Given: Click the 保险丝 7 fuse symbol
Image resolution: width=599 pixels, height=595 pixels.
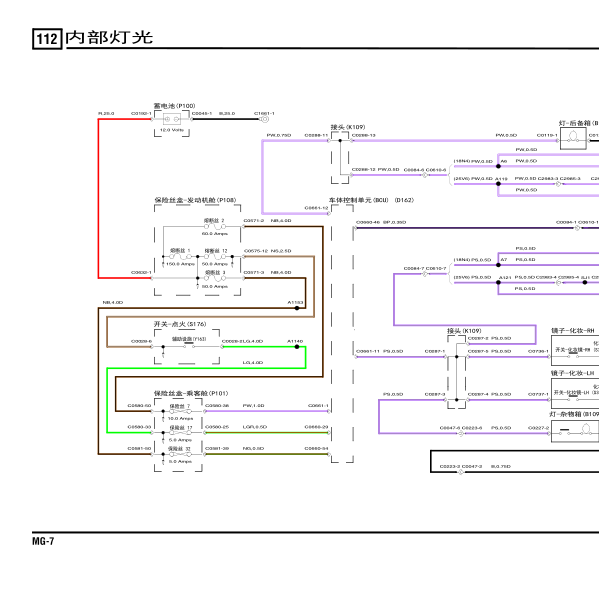Looking at the screenshot, I should 180,411.
